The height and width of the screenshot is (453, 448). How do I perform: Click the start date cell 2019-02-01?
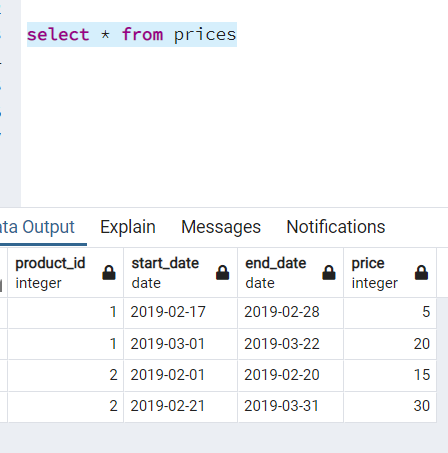pos(180,375)
